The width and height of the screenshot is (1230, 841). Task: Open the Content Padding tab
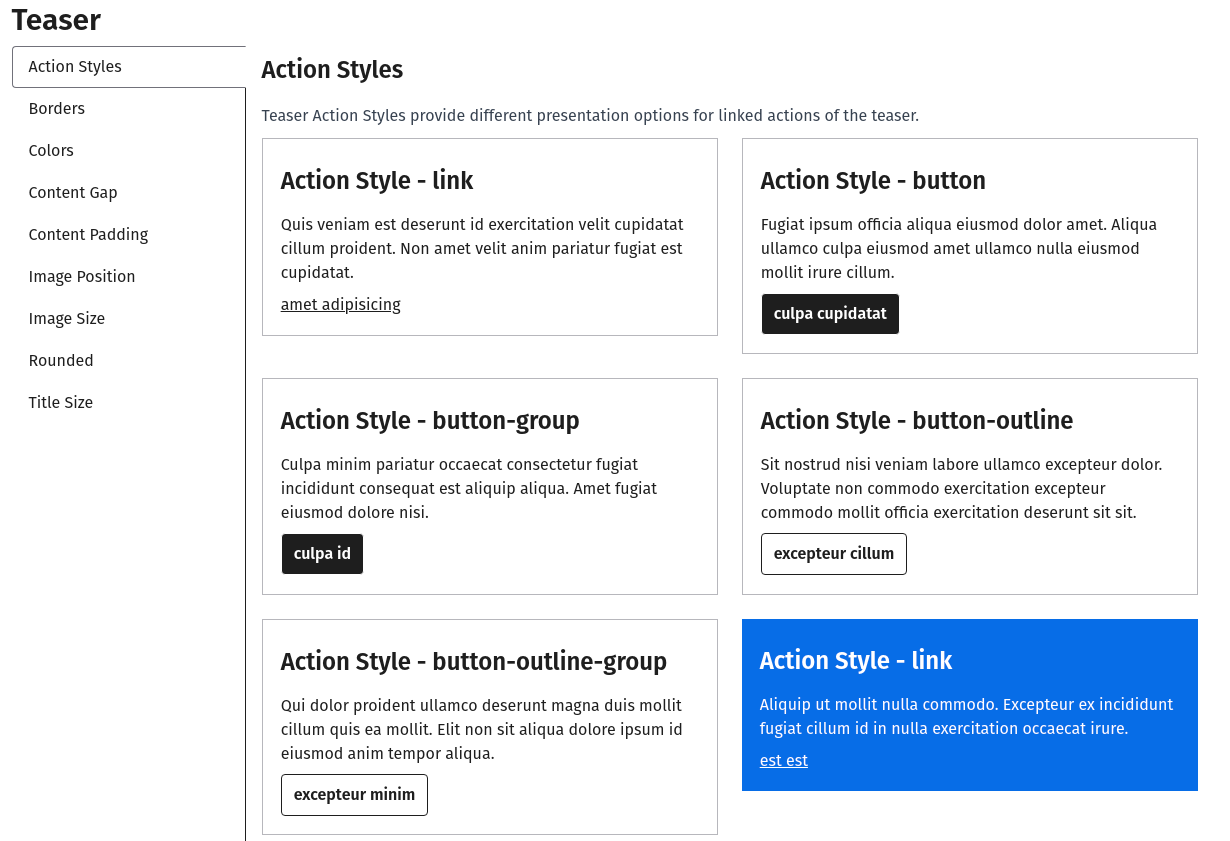(x=88, y=235)
